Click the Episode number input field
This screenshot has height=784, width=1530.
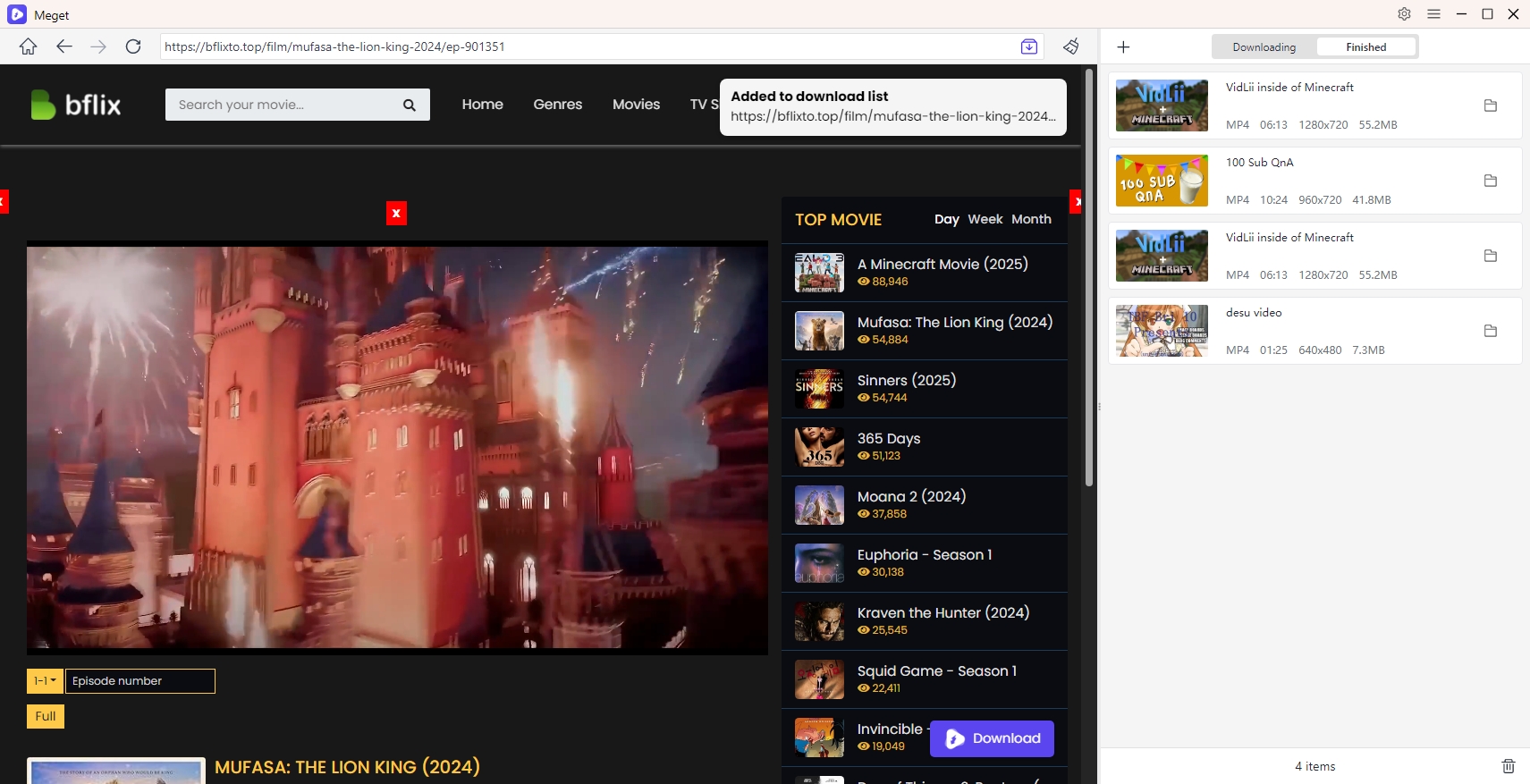point(140,681)
